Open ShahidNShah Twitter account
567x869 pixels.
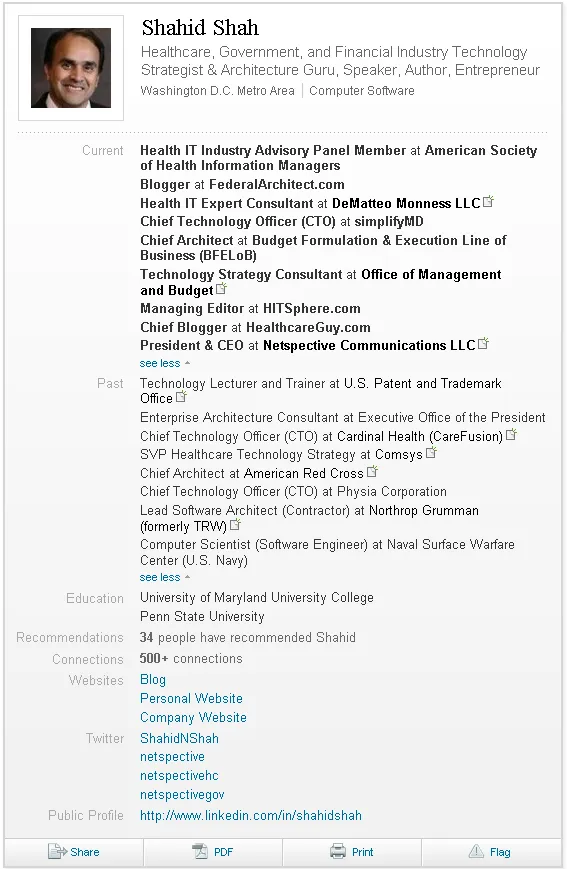(179, 738)
